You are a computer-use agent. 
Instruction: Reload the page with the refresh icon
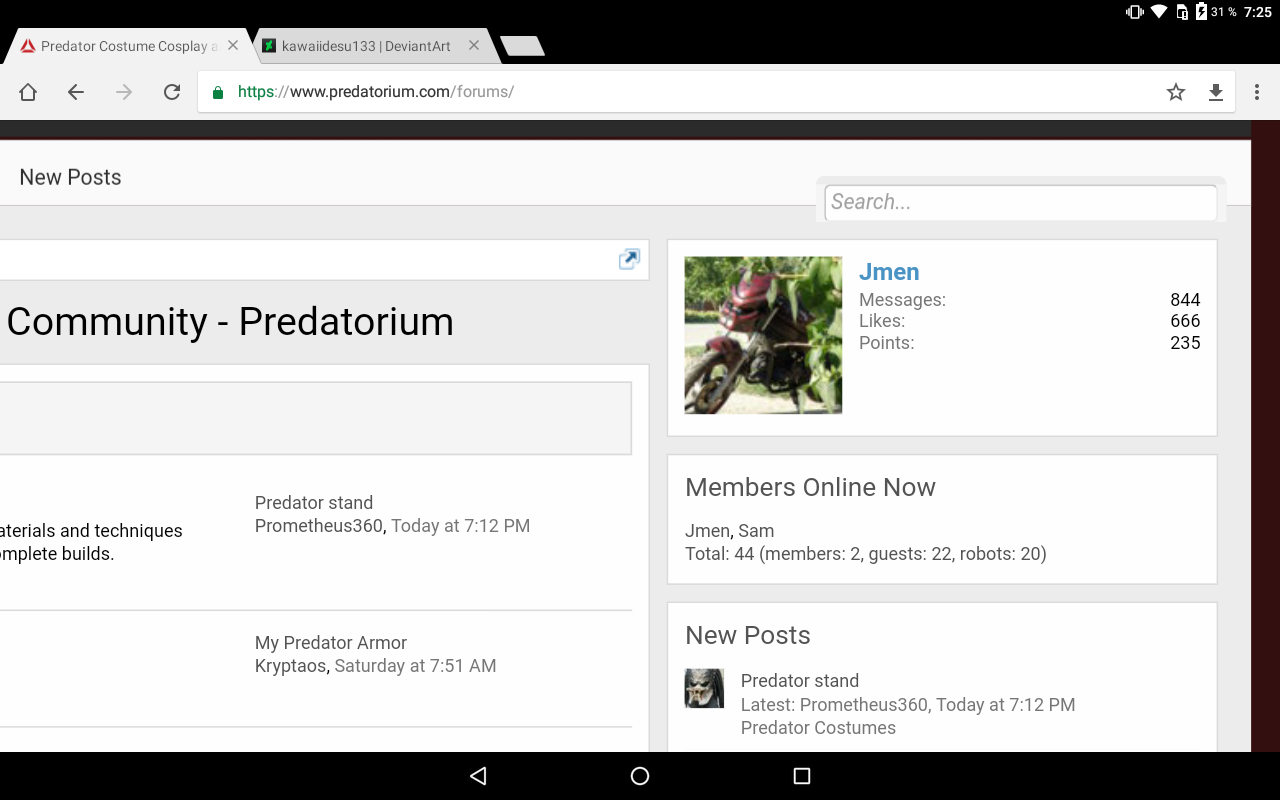172,92
